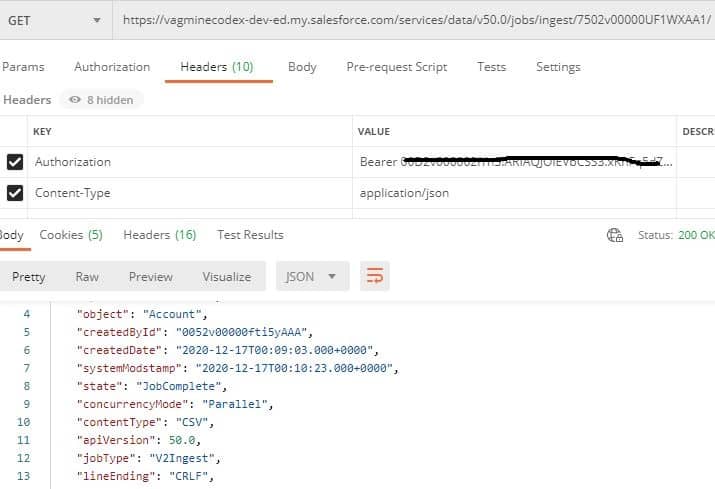The image size is (715, 489).
Task: Click the "apiVersion": 50.0 line
Action: tap(139, 440)
